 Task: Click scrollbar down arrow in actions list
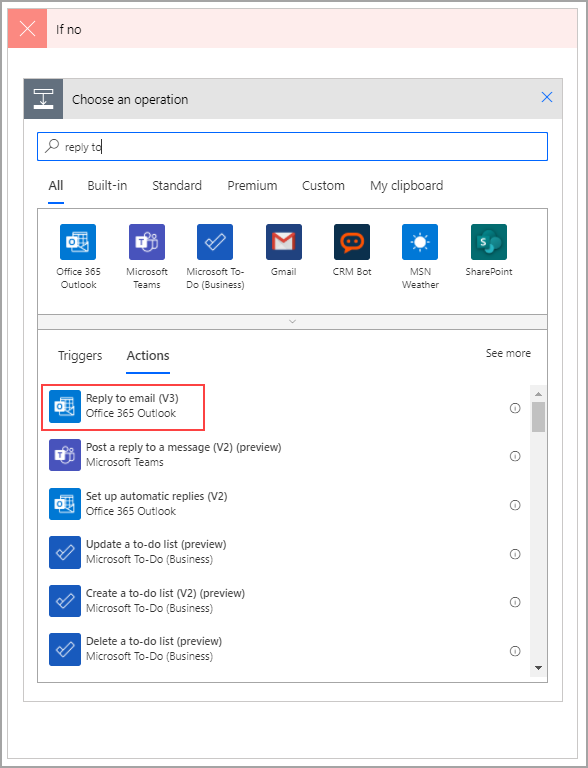click(x=539, y=668)
